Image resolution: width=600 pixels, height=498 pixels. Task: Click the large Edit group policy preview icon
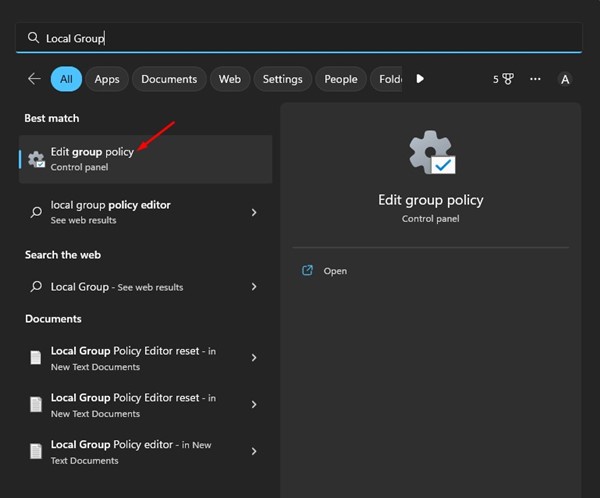[x=430, y=152]
